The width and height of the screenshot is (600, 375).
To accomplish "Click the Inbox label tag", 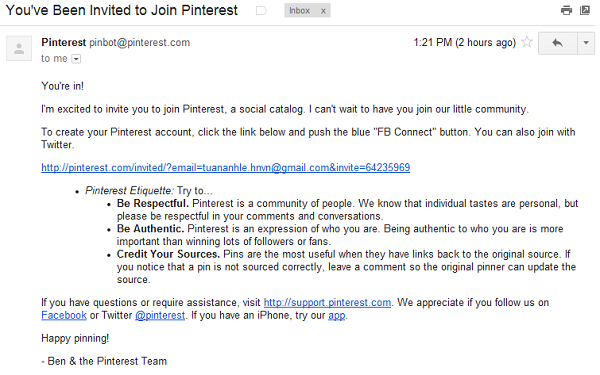I will tap(300, 11).
